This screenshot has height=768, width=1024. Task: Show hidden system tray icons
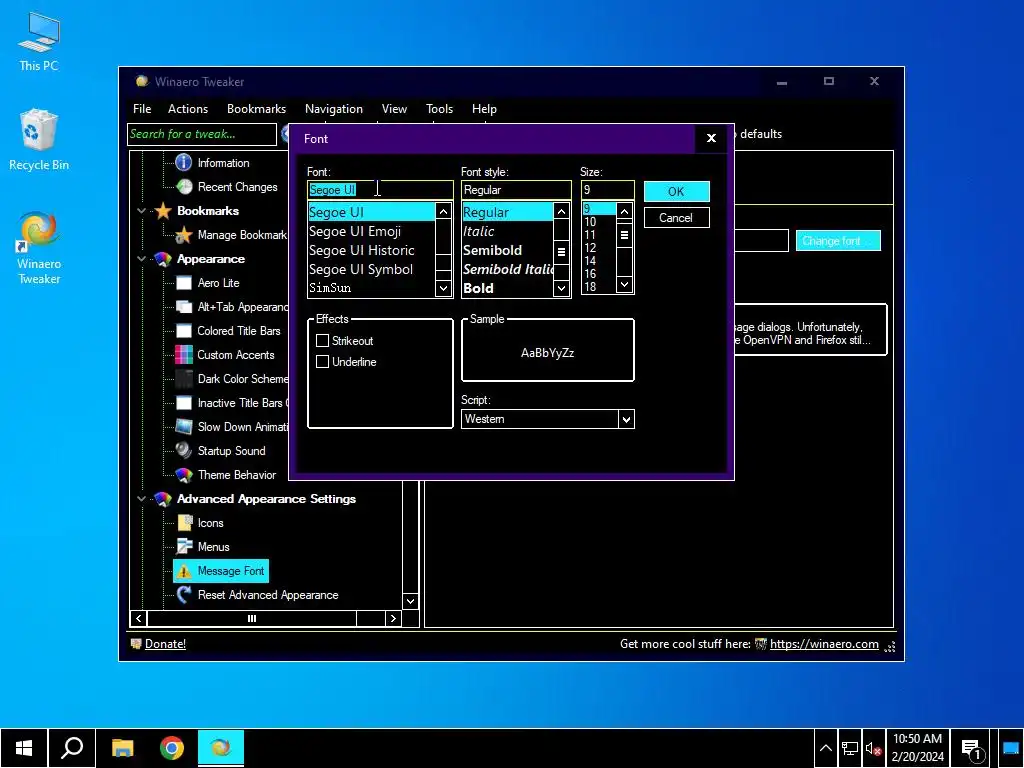pyautogui.click(x=825, y=748)
